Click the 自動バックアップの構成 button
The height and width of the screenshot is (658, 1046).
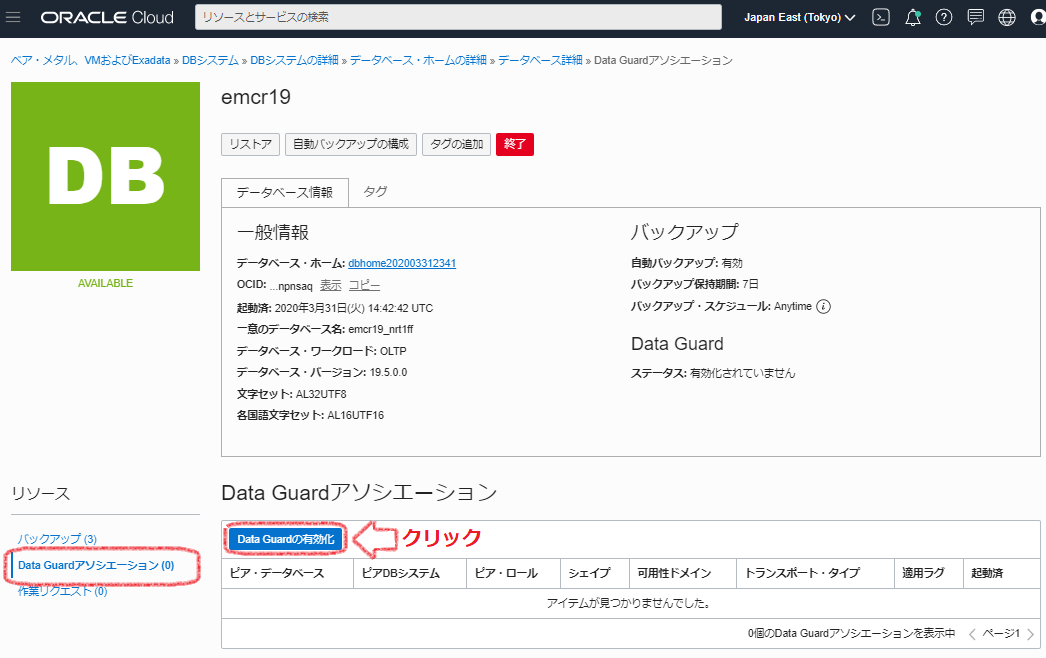tap(351, 144)
